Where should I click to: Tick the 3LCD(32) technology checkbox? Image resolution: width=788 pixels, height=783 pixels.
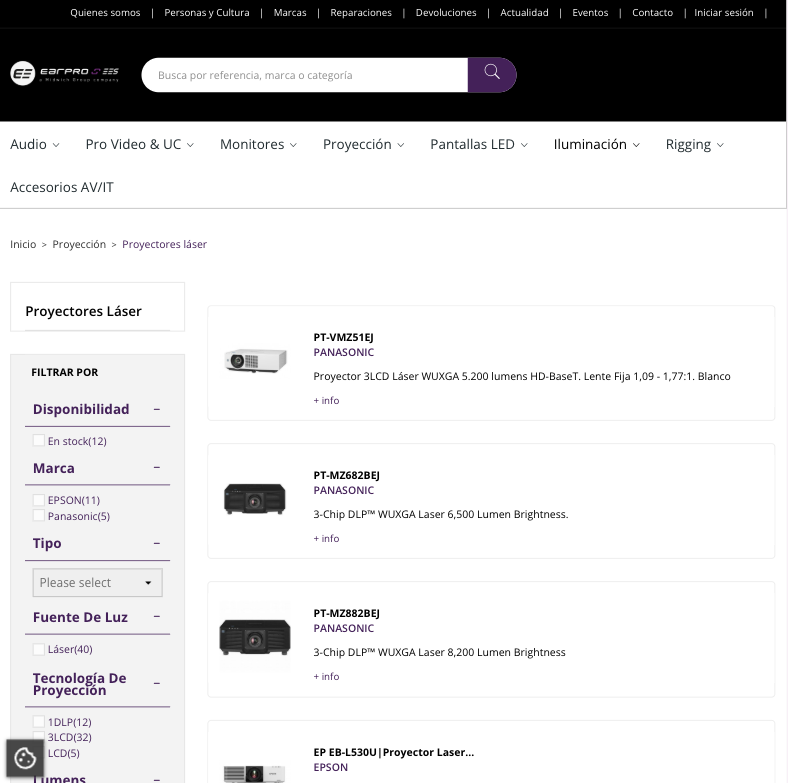(39, 737)
